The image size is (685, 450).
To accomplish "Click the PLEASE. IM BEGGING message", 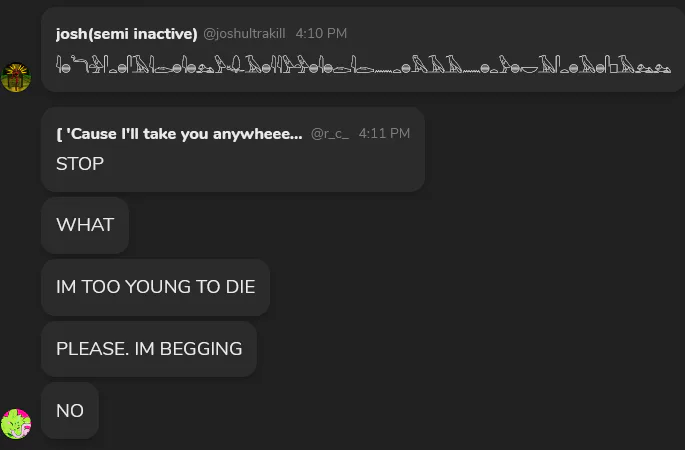I will pos(149,349).
